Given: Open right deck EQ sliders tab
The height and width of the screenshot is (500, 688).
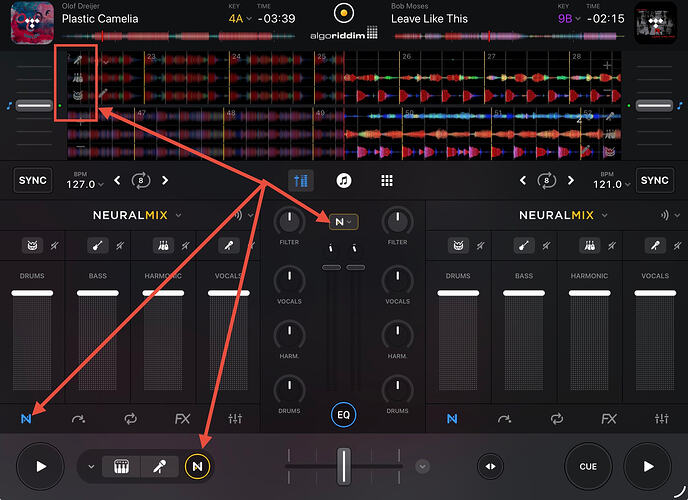Looking at the screenshot, I should (x=662, y=419).
